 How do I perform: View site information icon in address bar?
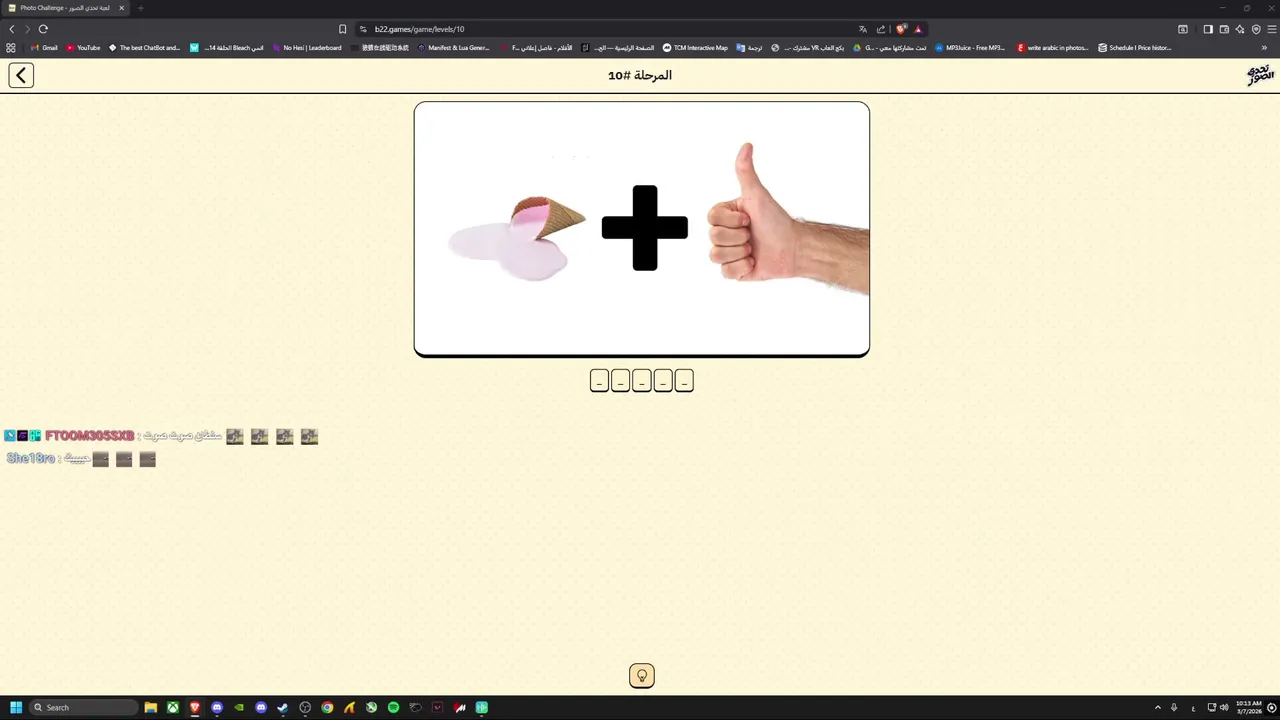tap(363, 29)
